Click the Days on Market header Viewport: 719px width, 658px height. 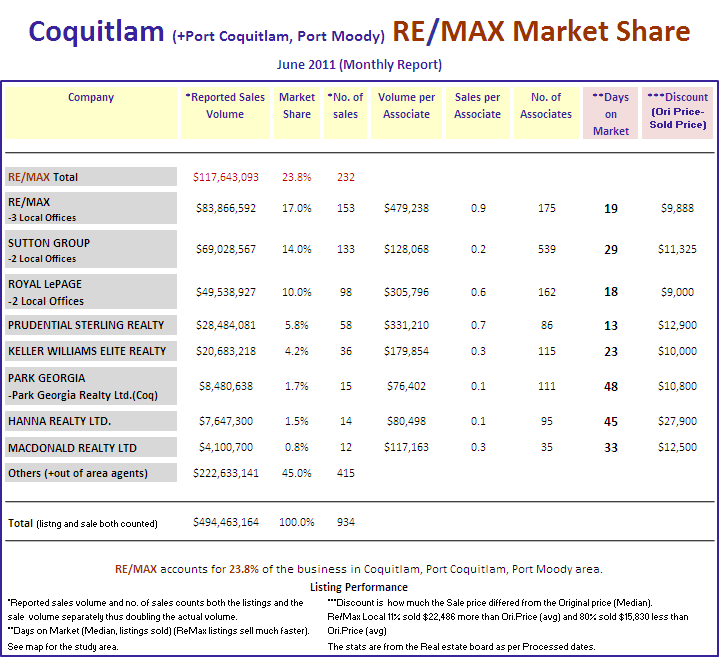(610, 114)
